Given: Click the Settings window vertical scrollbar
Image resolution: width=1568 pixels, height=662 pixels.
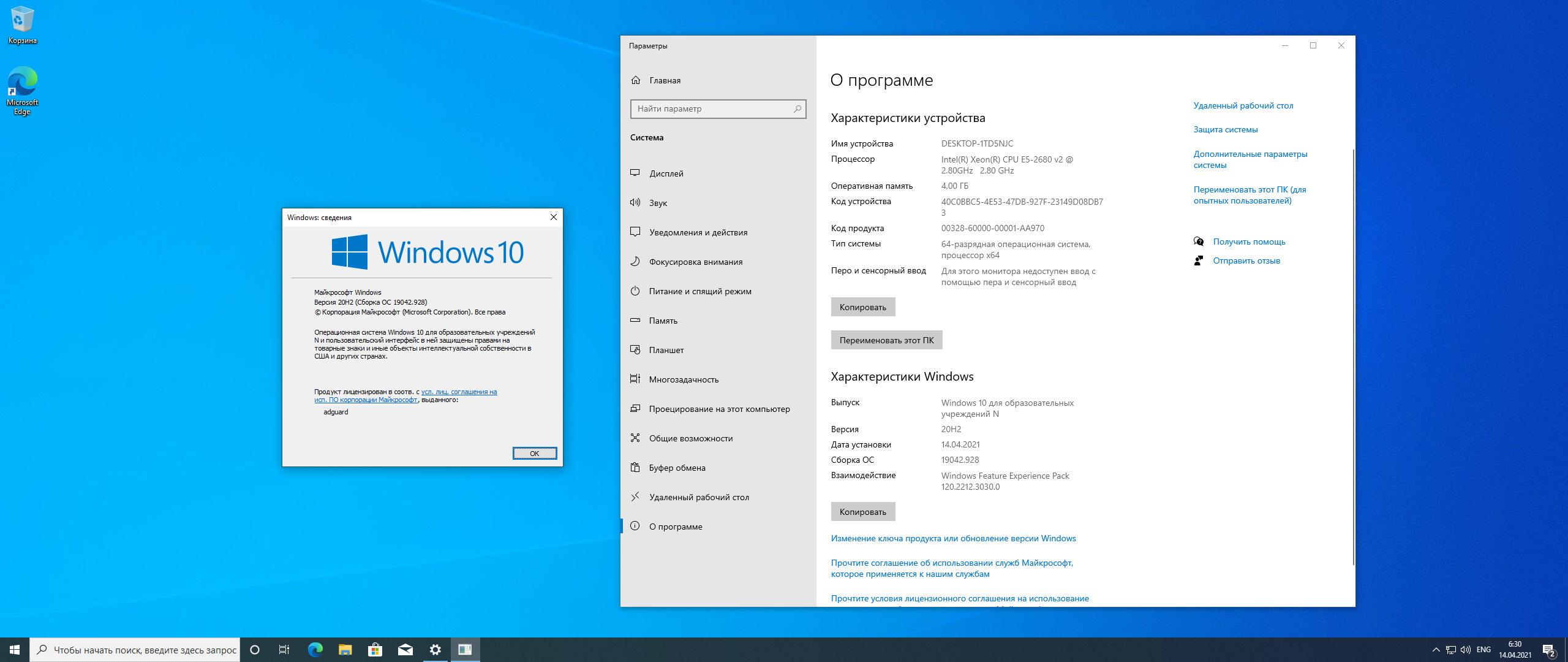Looking at the screenshot, I should [x=1353, y=357].
